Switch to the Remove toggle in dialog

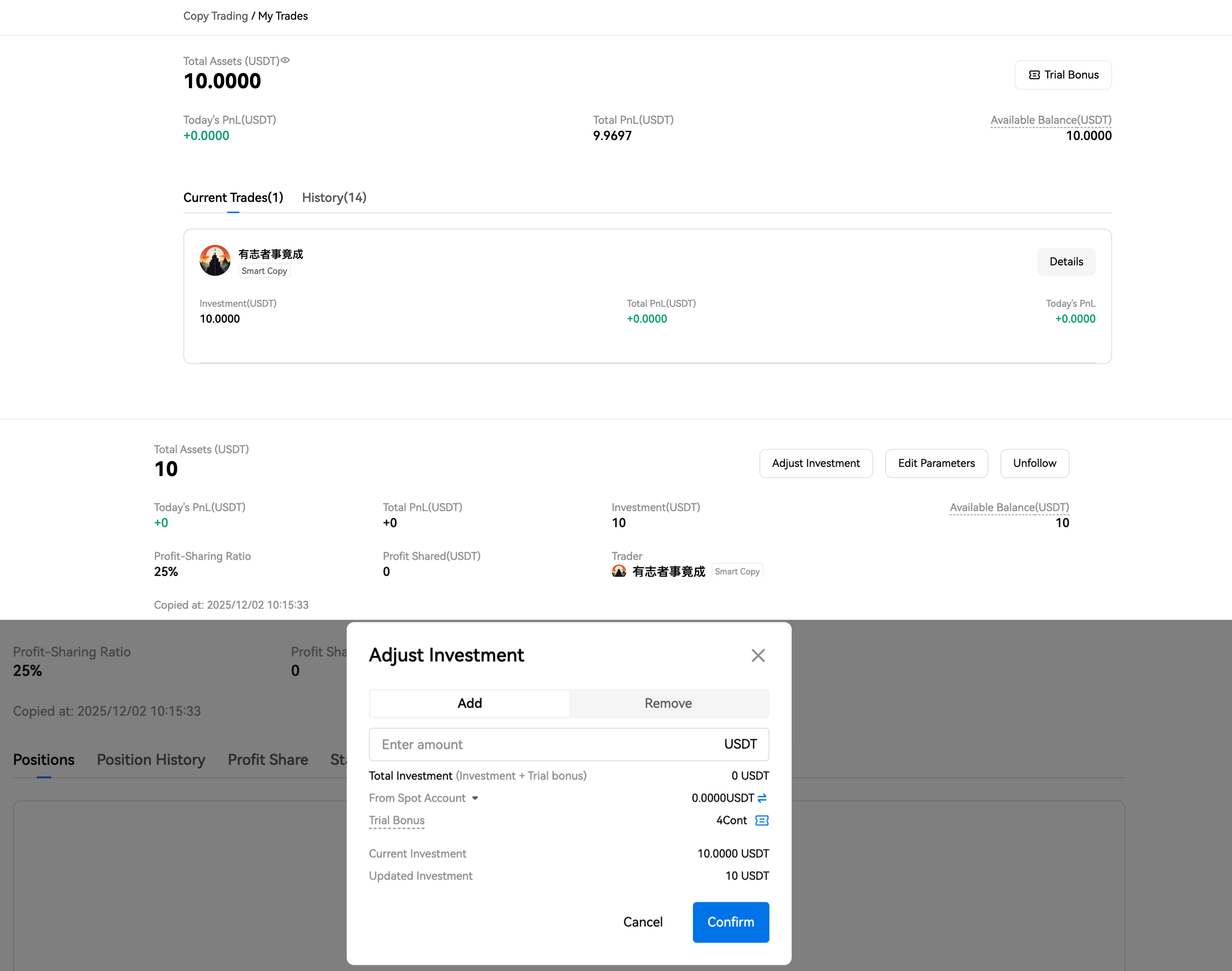(668, 703)
